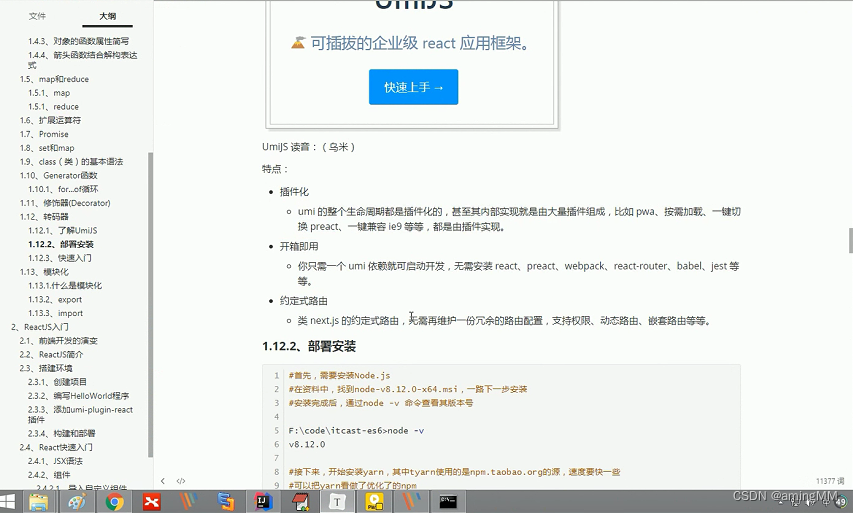Open the command prompt taskbar icon

448,502
